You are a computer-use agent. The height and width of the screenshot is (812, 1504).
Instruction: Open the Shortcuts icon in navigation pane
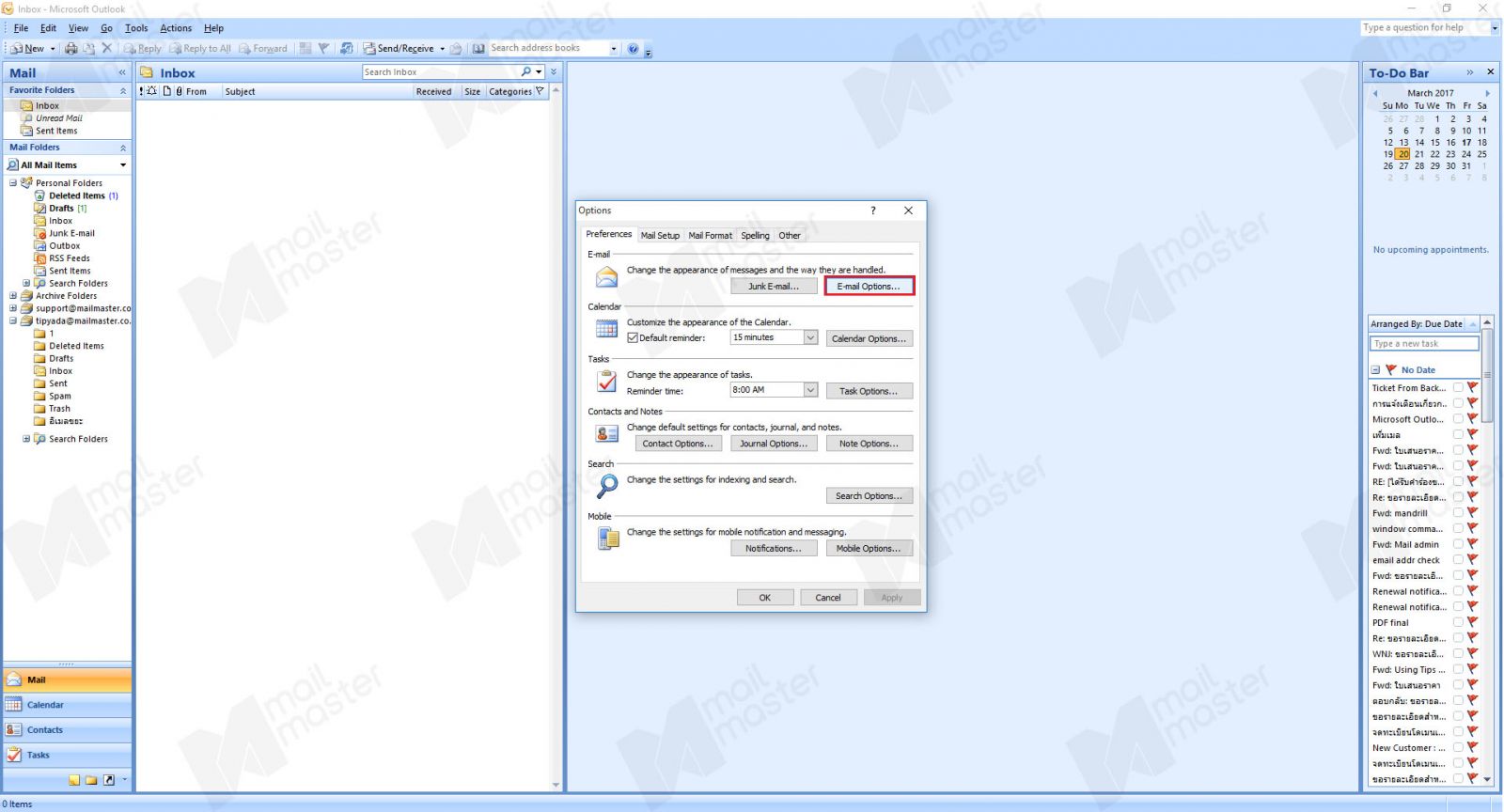coord(108,780)
